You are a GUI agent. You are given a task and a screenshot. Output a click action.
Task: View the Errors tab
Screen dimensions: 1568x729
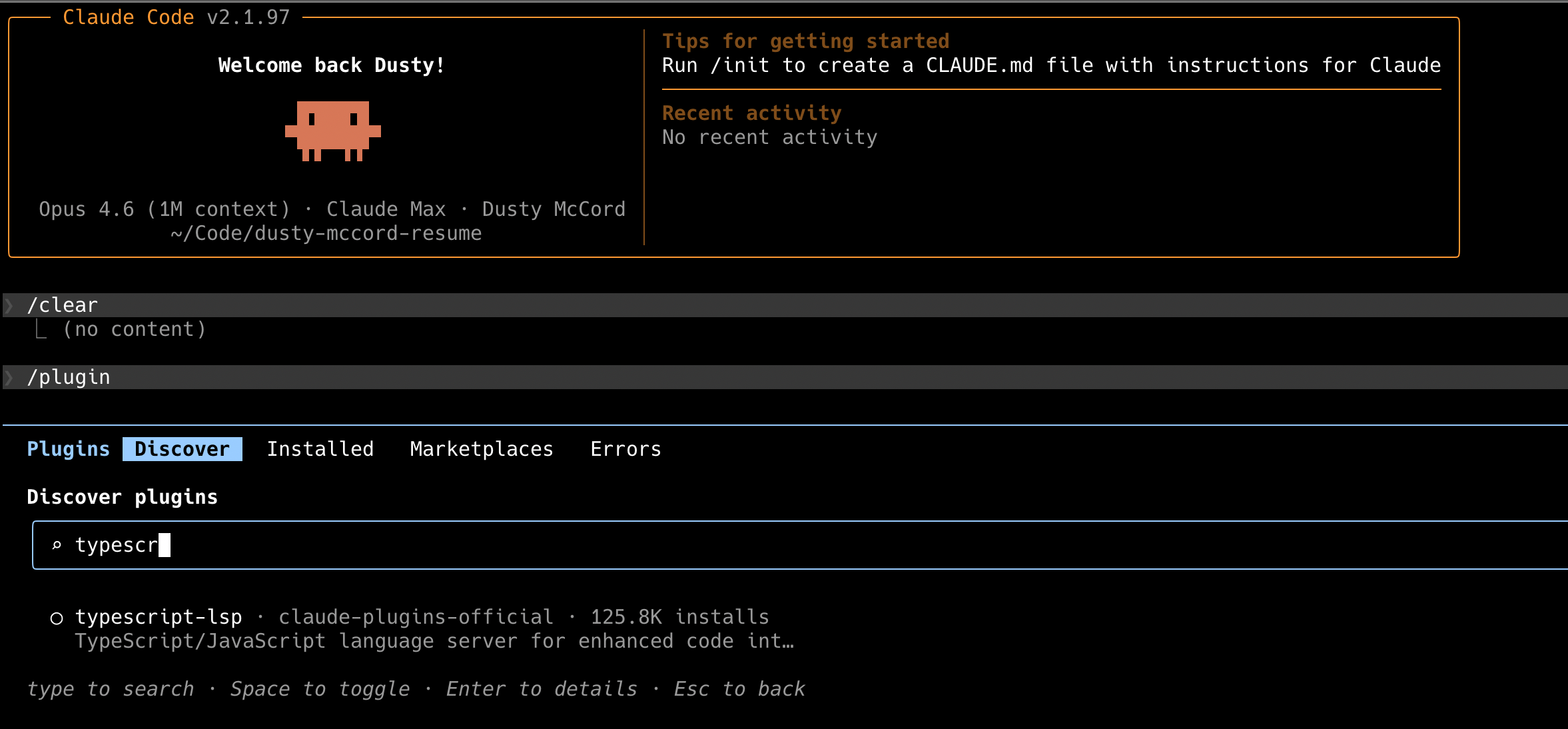pyautogui.click(x=625, y=448)
